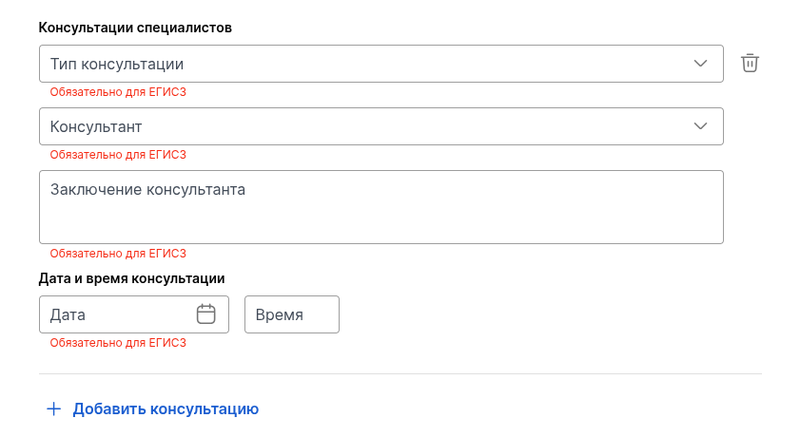
Task: Click the plus icon next to Добавить консультацию
Action: (x=54, y=409)
